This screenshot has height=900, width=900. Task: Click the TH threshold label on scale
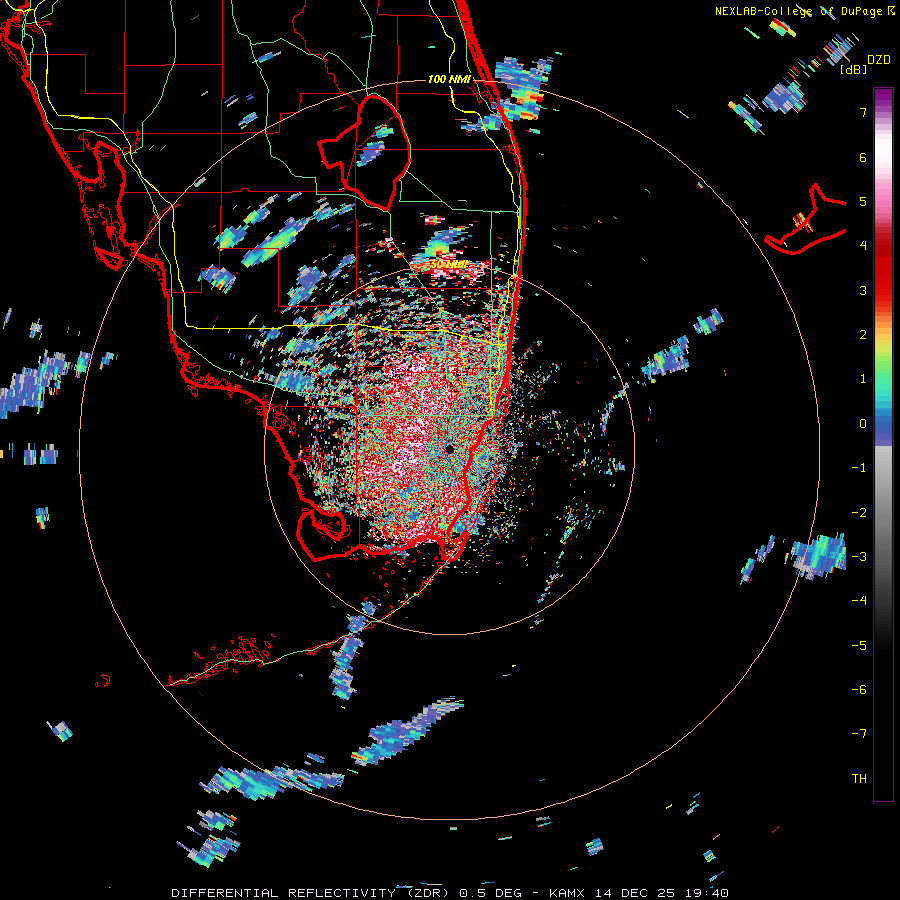tap(859, 779)
